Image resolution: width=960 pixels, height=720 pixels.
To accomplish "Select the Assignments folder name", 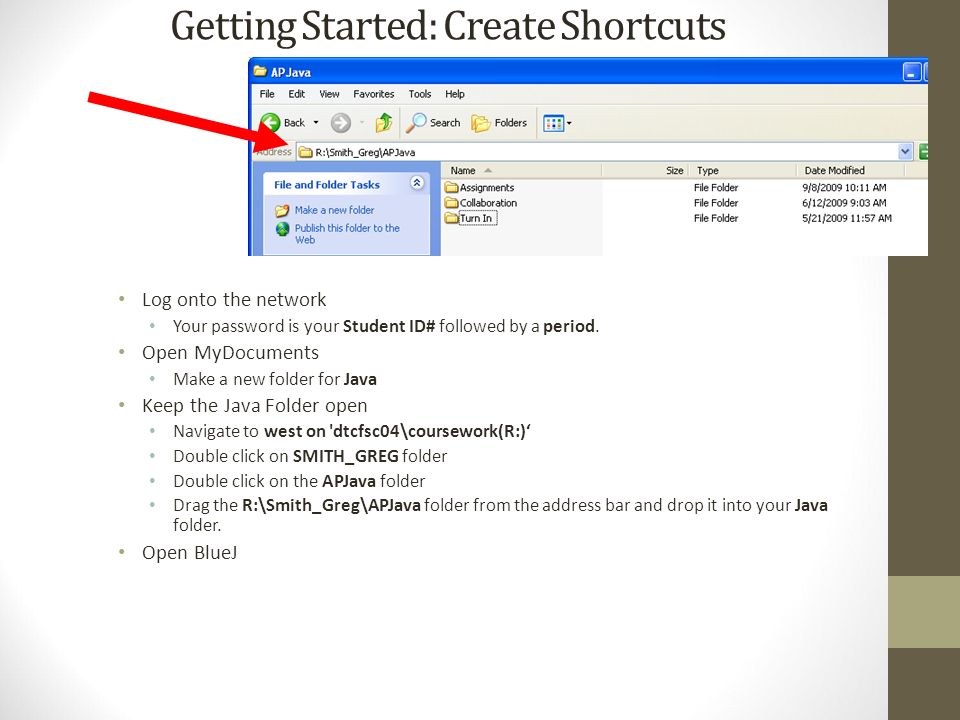I will [x=487, y=187].
